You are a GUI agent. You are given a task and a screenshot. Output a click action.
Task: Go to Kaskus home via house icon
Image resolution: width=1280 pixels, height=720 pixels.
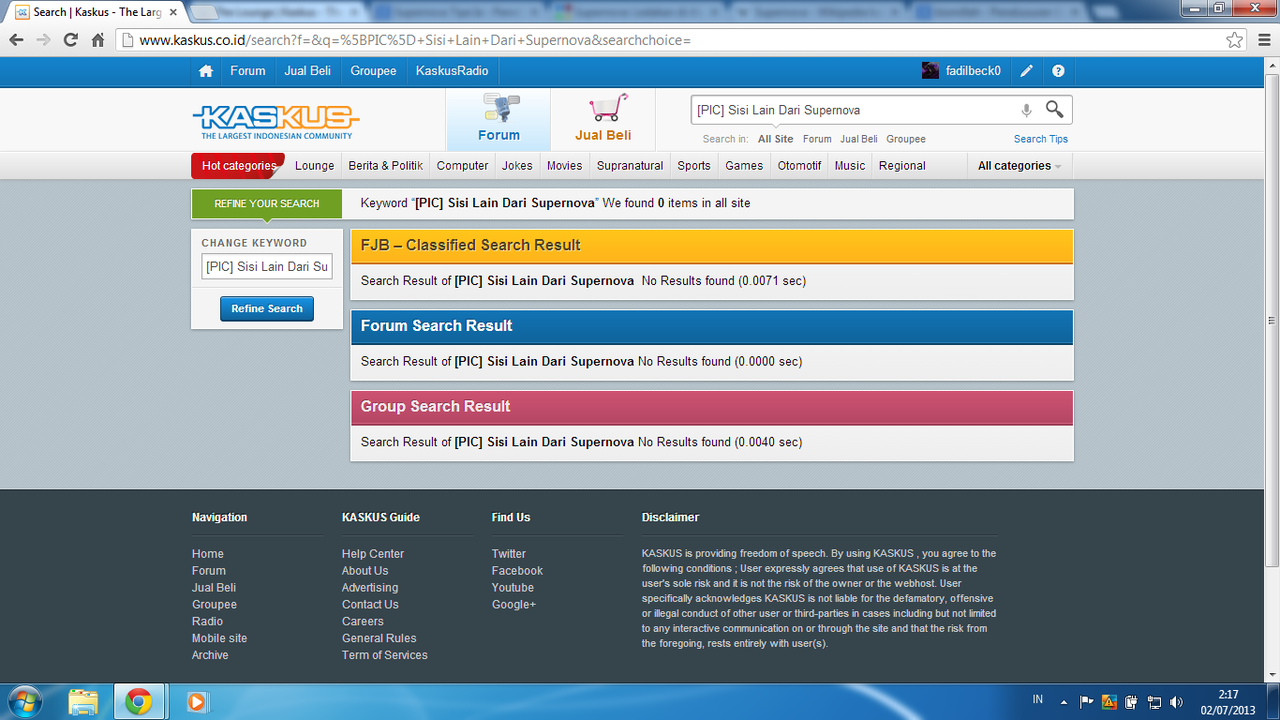click(206, 71)
